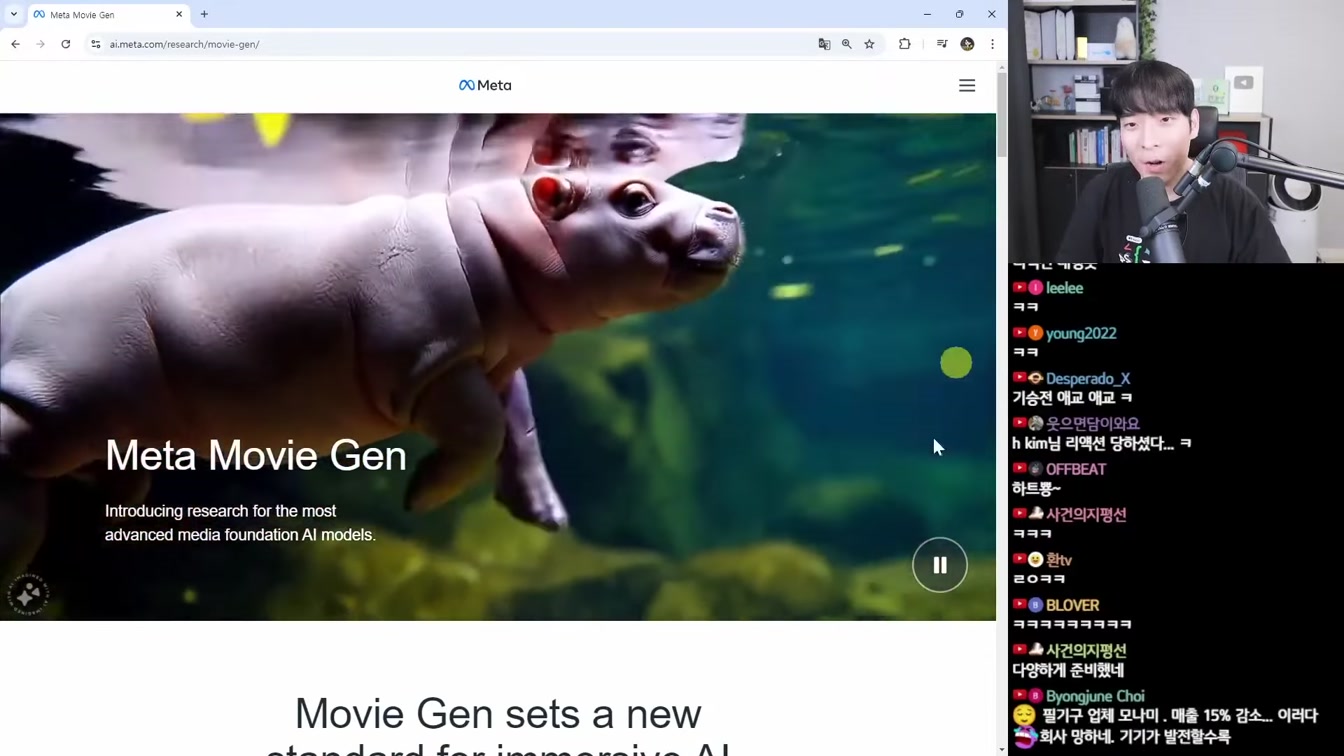This screenshot has width=1344, height=756.
Task: Bookmark this page with star icon
Action: click(x=870, y=44)
